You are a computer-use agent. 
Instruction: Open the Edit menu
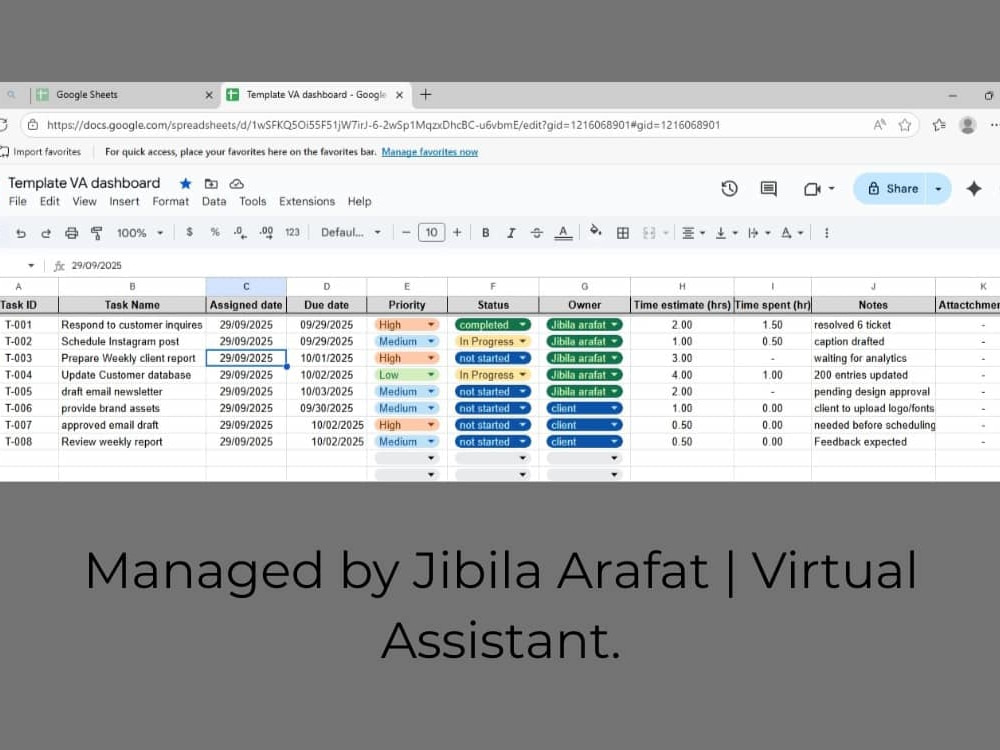pos(49,202)
